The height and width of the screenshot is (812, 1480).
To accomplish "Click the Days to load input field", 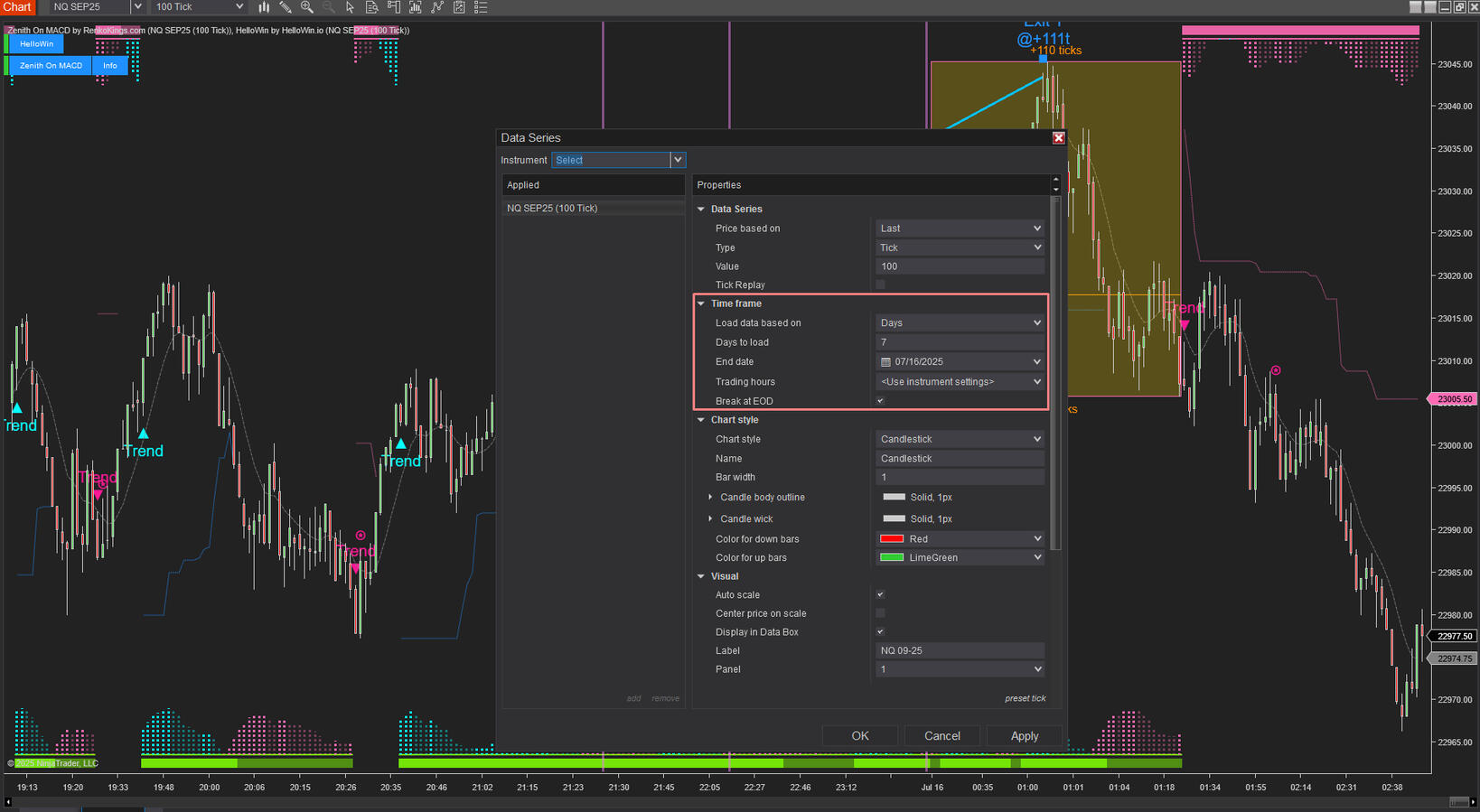I will tap(960, 342).
